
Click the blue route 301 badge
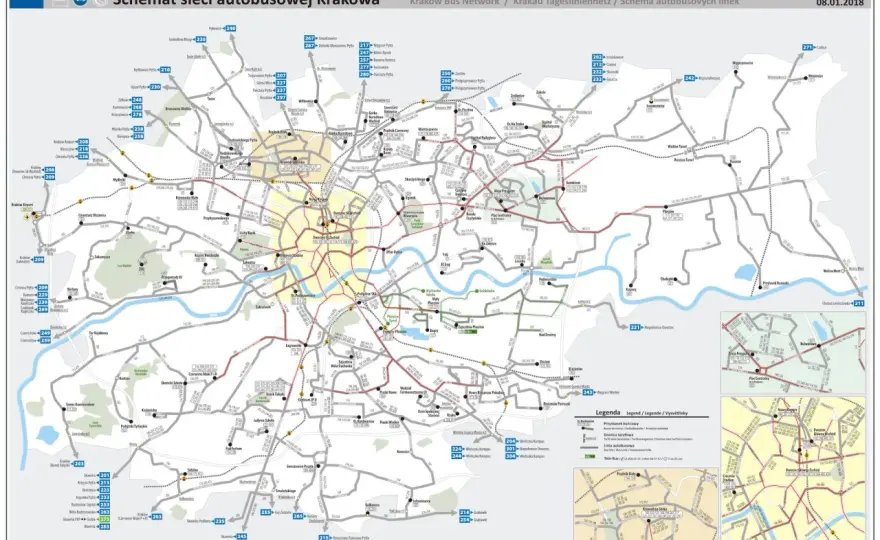(x=511, y=449)
